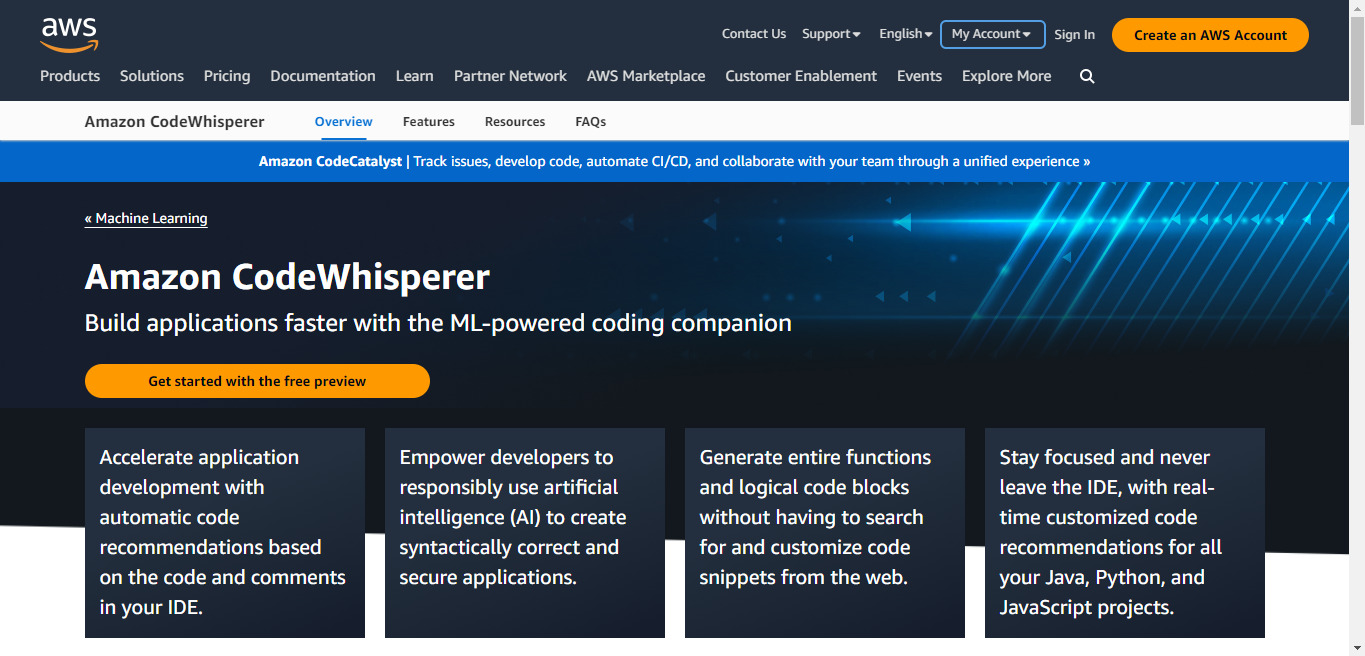The width and height of the screenshot is (1365, 656).
Task: Click the Amazon CodeWhisperer product name link
Action: pyautogui.click(x=175, y=122)
